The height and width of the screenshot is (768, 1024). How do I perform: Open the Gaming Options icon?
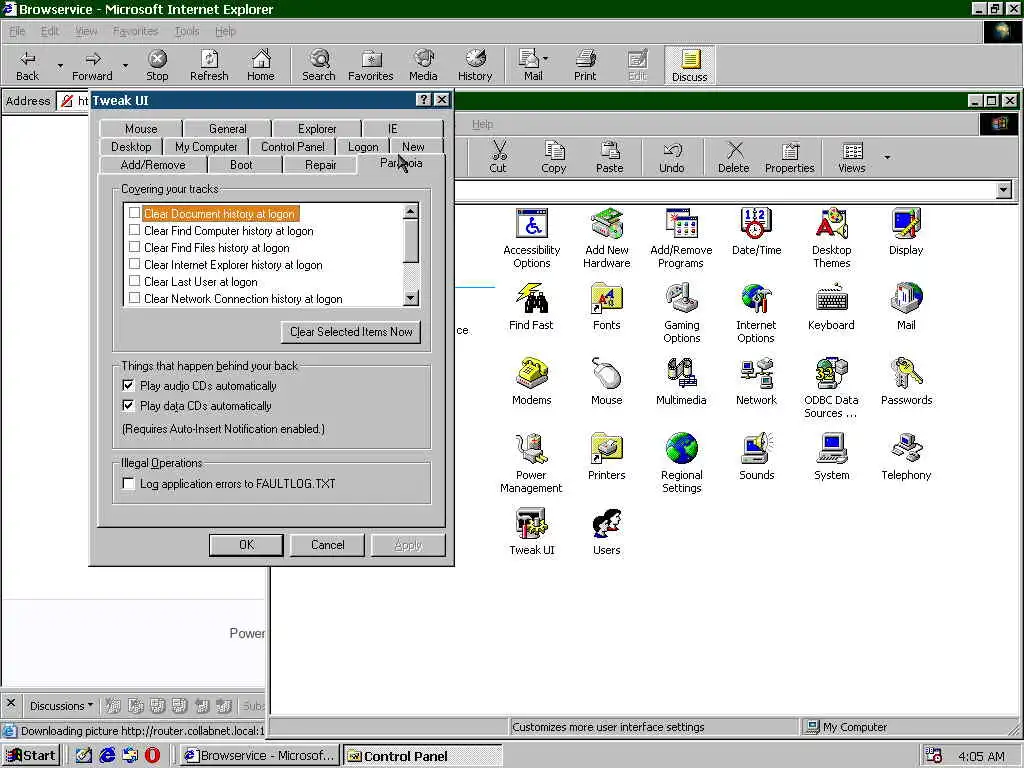681,313
